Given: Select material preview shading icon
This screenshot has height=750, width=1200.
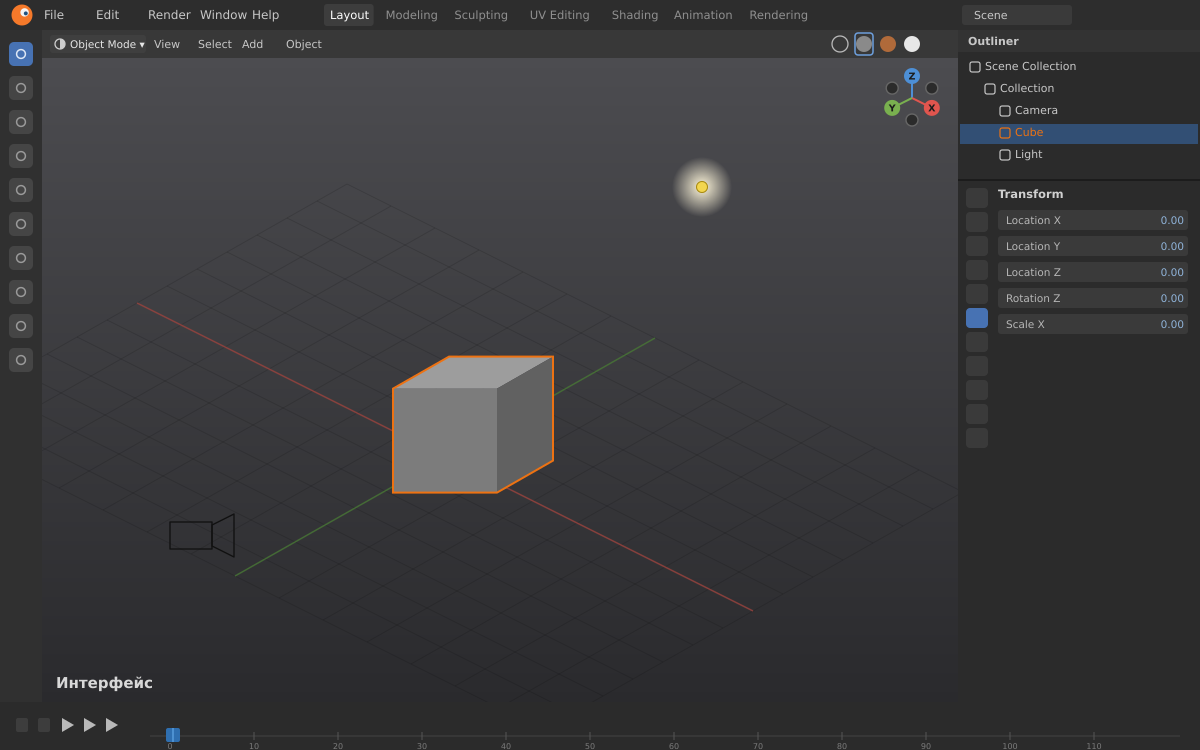Looking at the screenshot, I should (x=888, y=44).
